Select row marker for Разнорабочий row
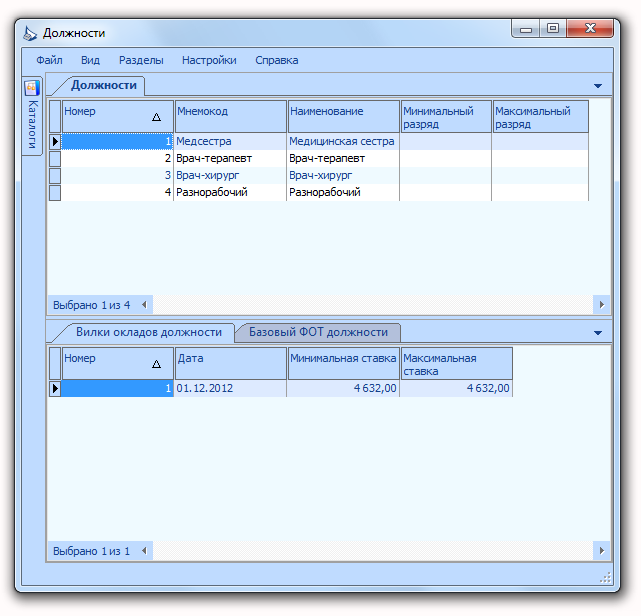 click(55, 193)
